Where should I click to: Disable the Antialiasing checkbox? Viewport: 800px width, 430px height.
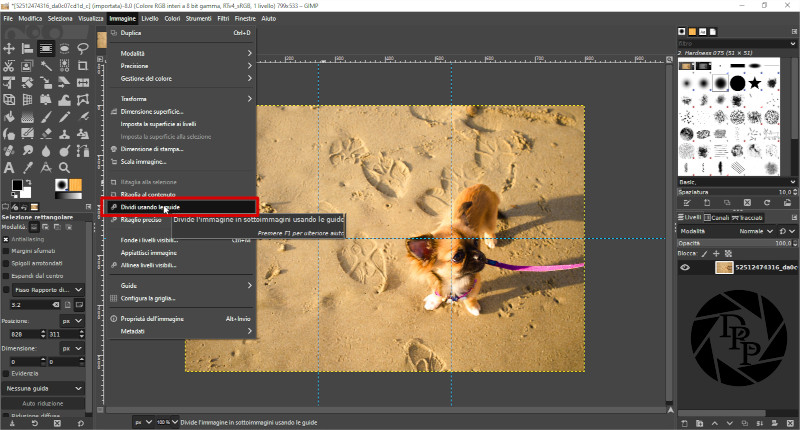pos(5,239)
